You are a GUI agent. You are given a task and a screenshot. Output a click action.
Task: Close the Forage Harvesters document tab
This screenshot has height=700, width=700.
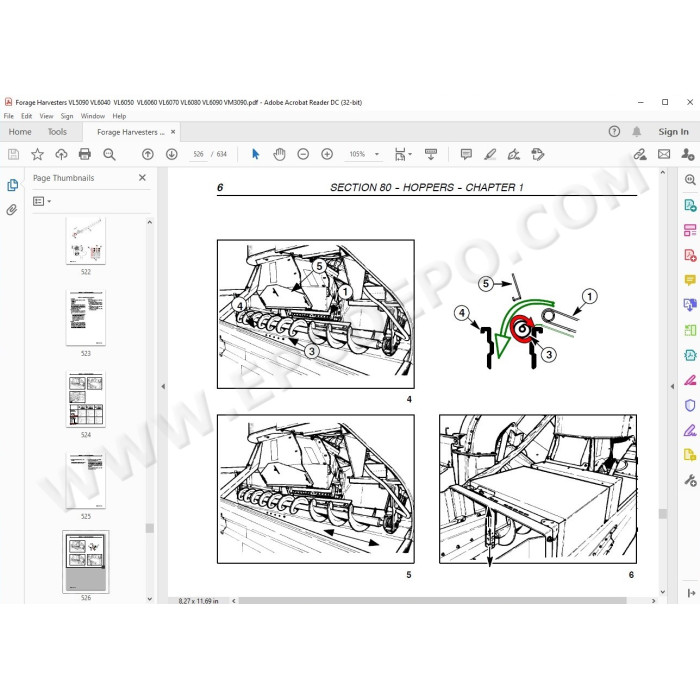pyautogui.click(x=173, y=132)
